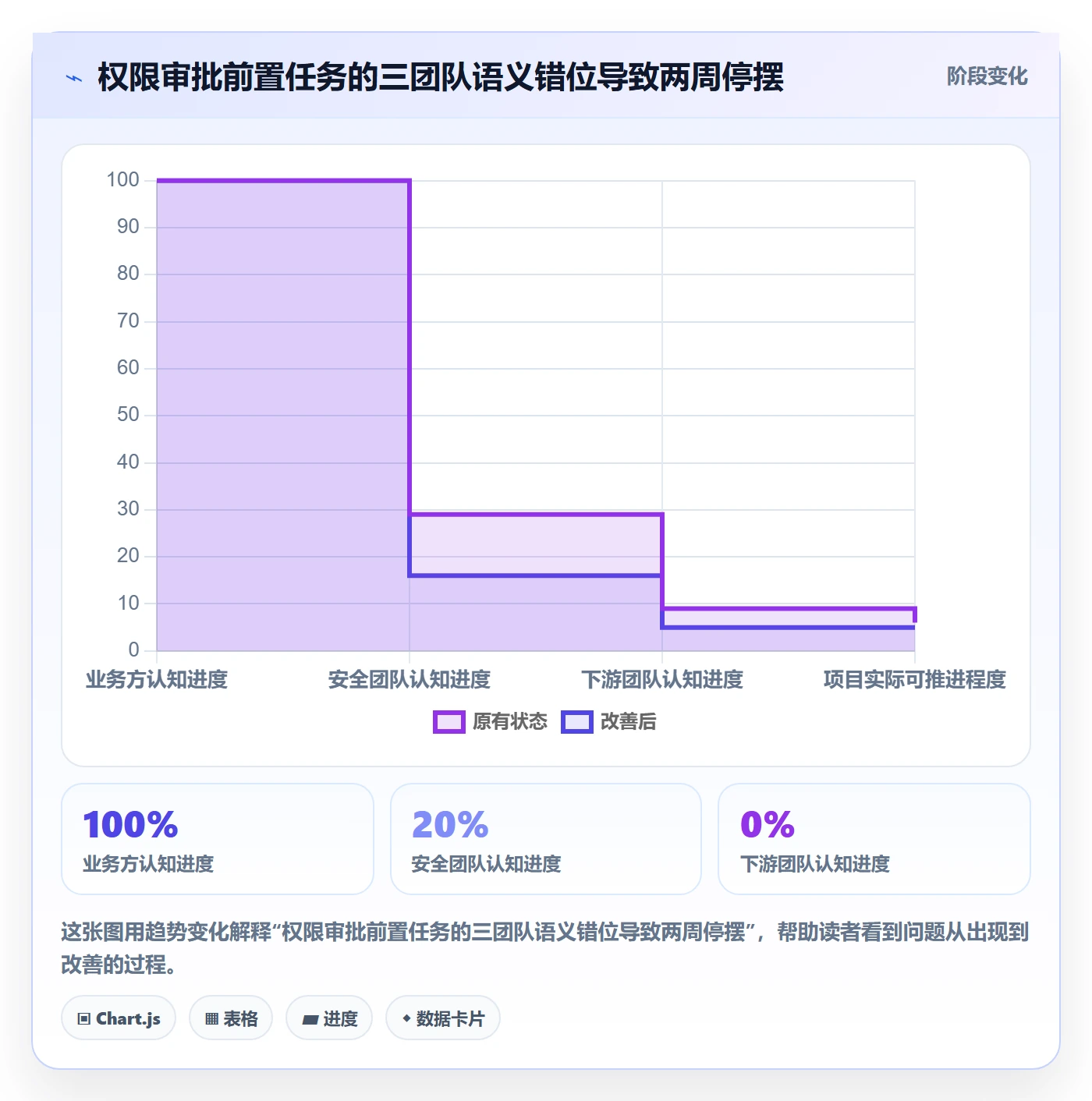Screen dimensions: 1092x1101
Task: Click the bar icon in 进度 tag
Action: coord(310,1019)
